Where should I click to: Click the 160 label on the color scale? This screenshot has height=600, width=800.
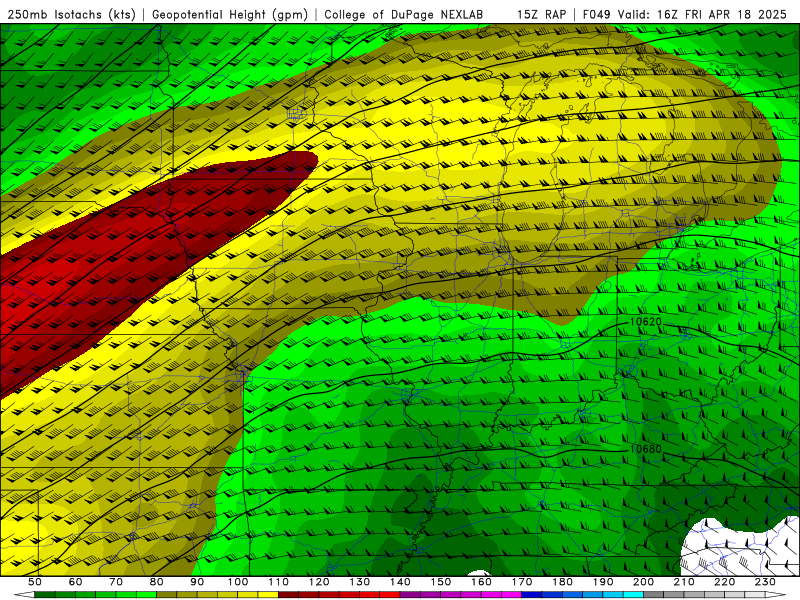click(x=481, y=582)
